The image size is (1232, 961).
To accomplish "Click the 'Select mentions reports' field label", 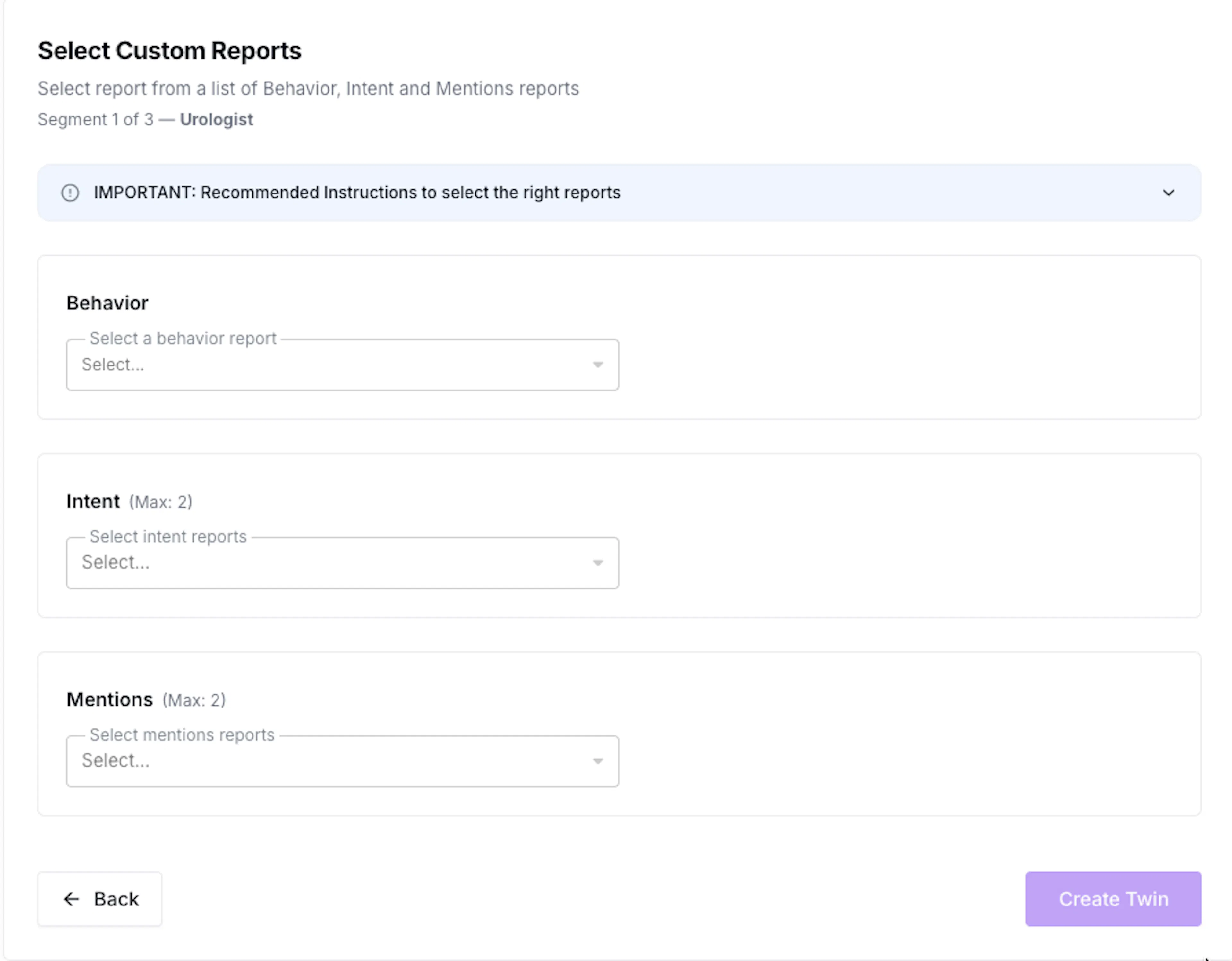I will coord(182,734).
